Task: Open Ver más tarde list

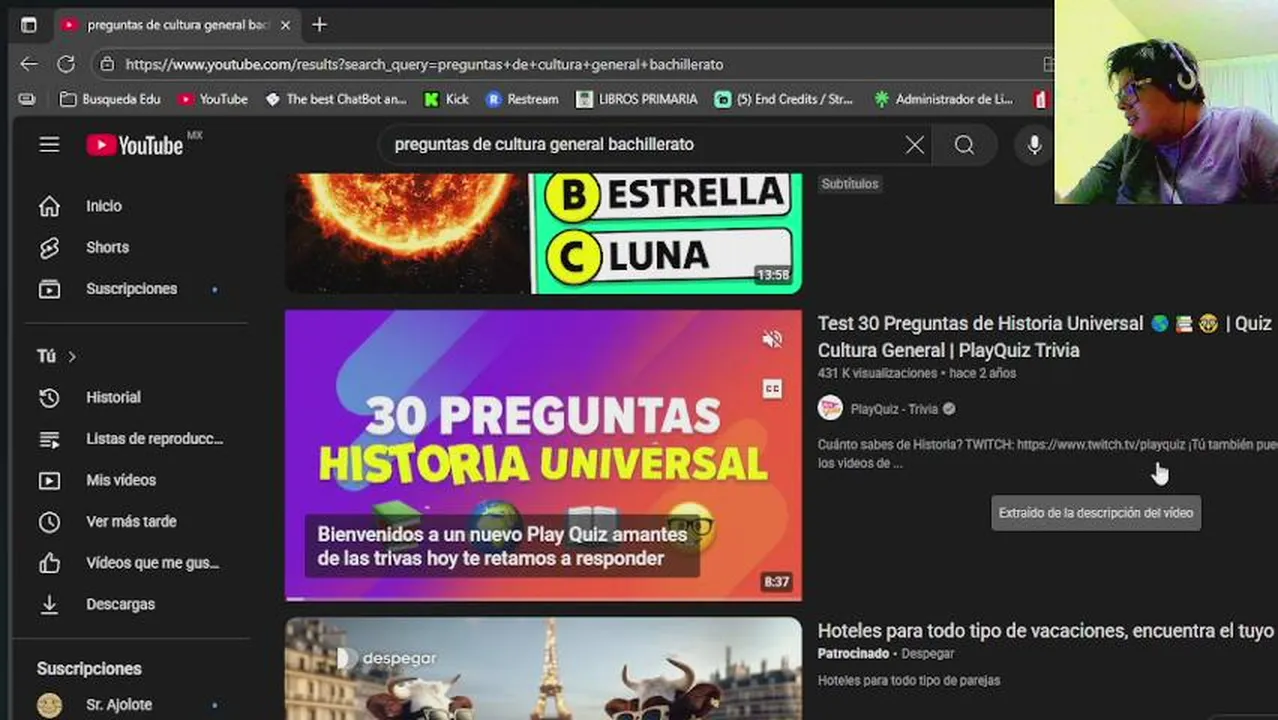Action: (x=130, y=522)
